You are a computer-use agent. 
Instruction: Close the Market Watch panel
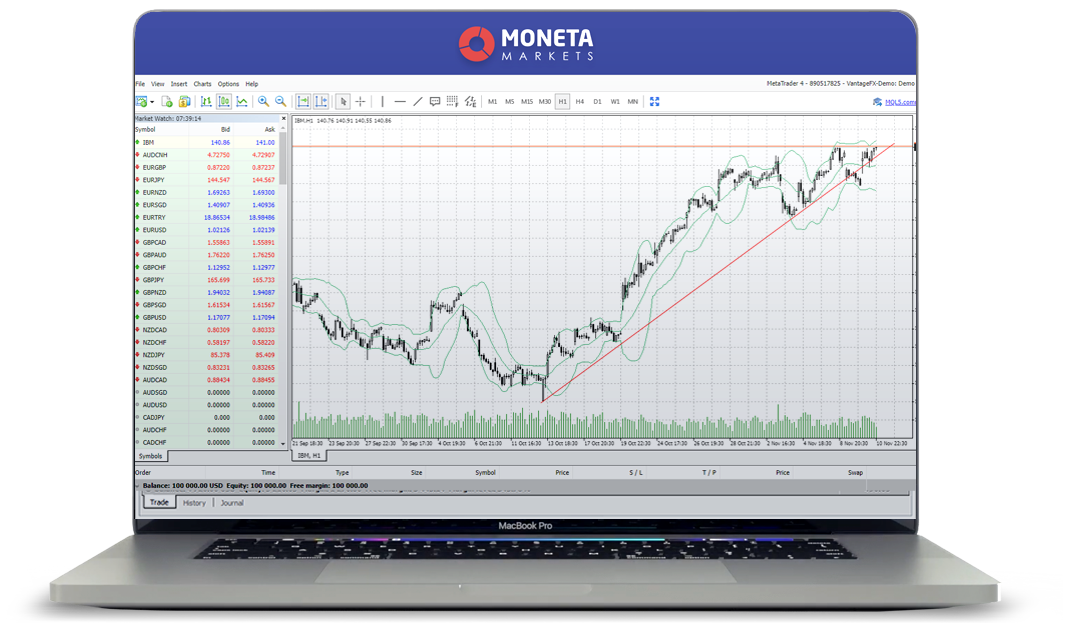[284, 118]
